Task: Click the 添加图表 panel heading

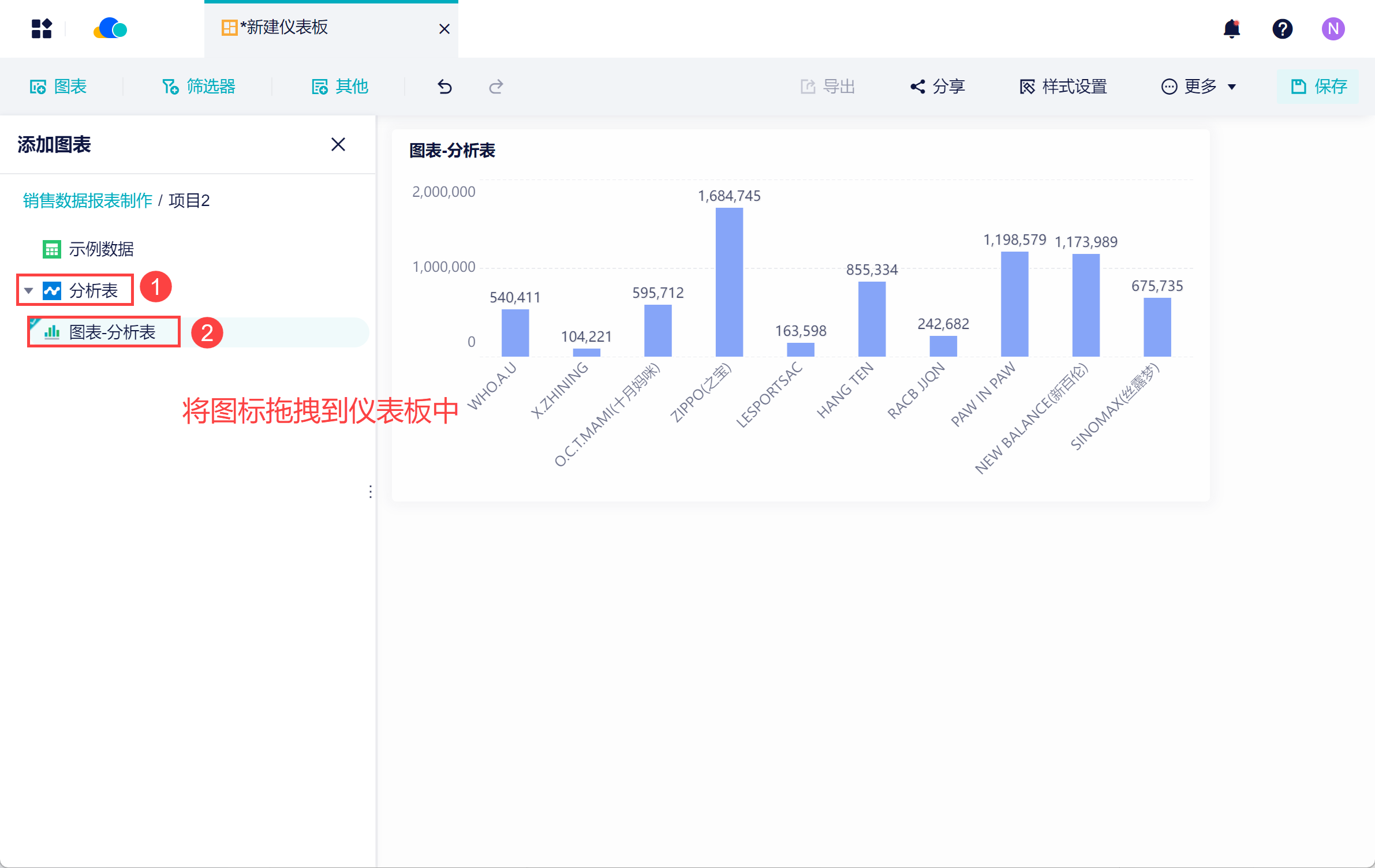Action: [x=54, y=144]
